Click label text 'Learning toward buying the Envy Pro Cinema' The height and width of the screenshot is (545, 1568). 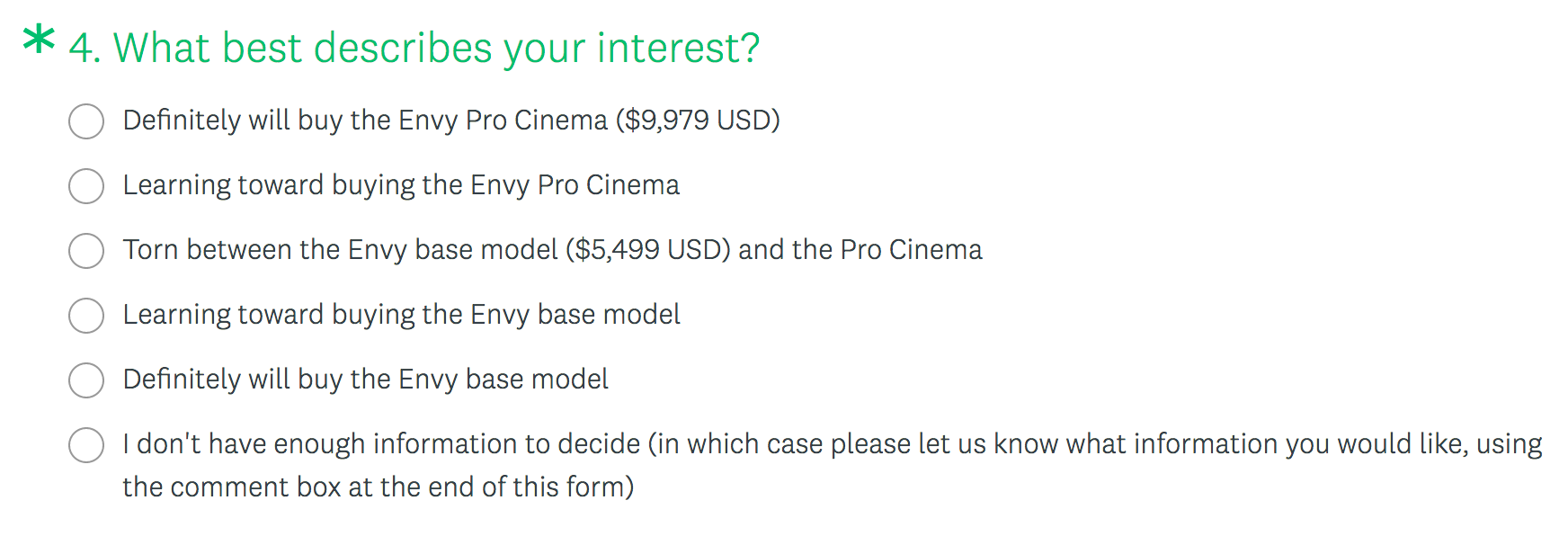pos(401,185)
